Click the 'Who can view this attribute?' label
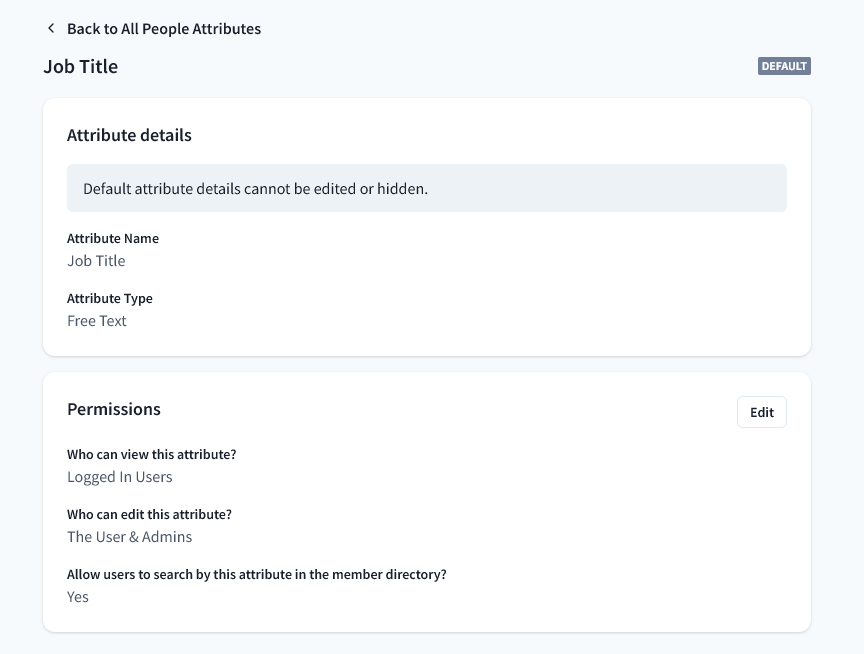Viewport: 864px width, 654px height. point(152,455)
